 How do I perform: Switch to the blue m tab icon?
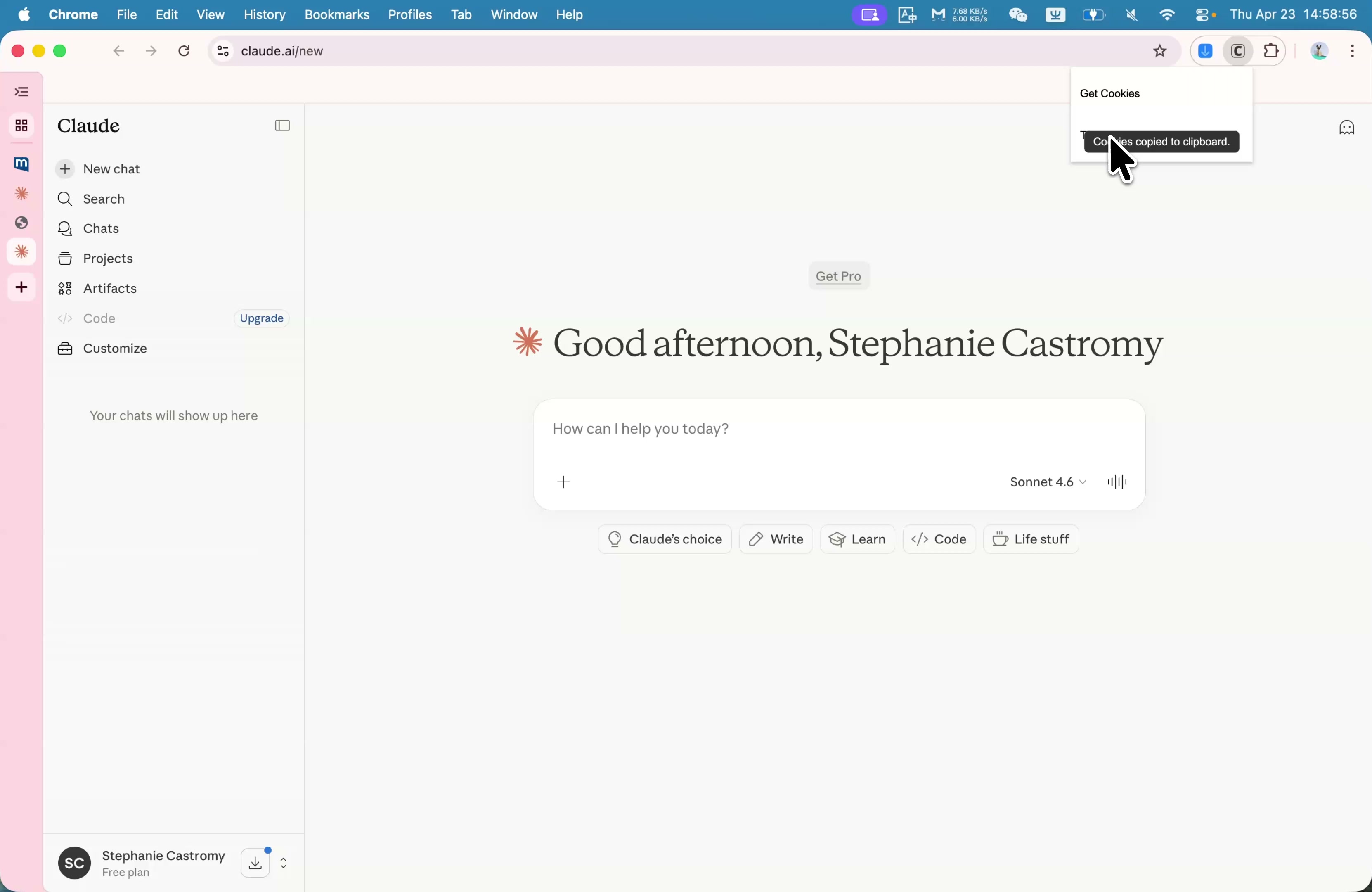tap(22, 164)
